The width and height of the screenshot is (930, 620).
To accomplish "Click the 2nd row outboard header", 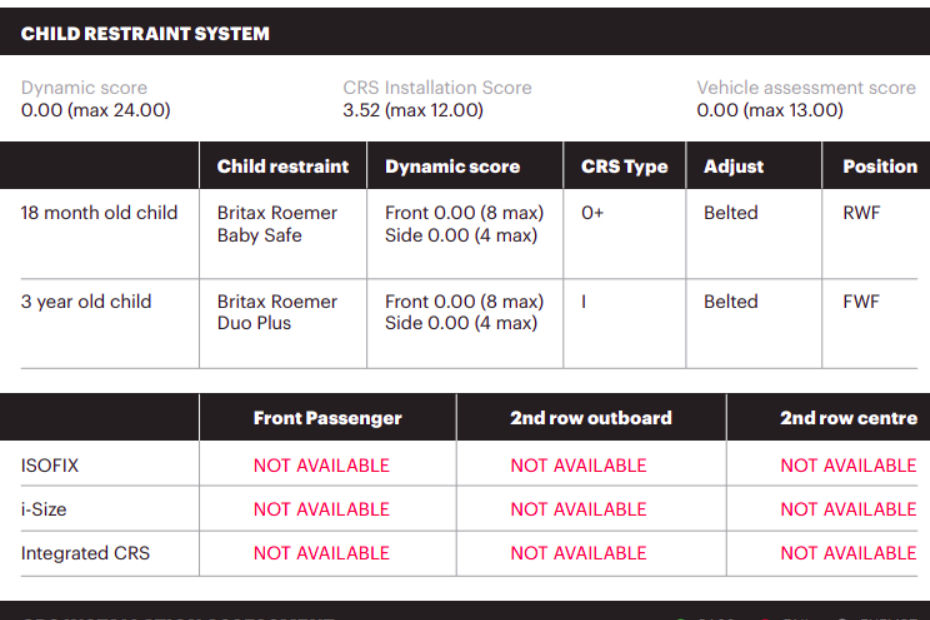I will (591, 418).
